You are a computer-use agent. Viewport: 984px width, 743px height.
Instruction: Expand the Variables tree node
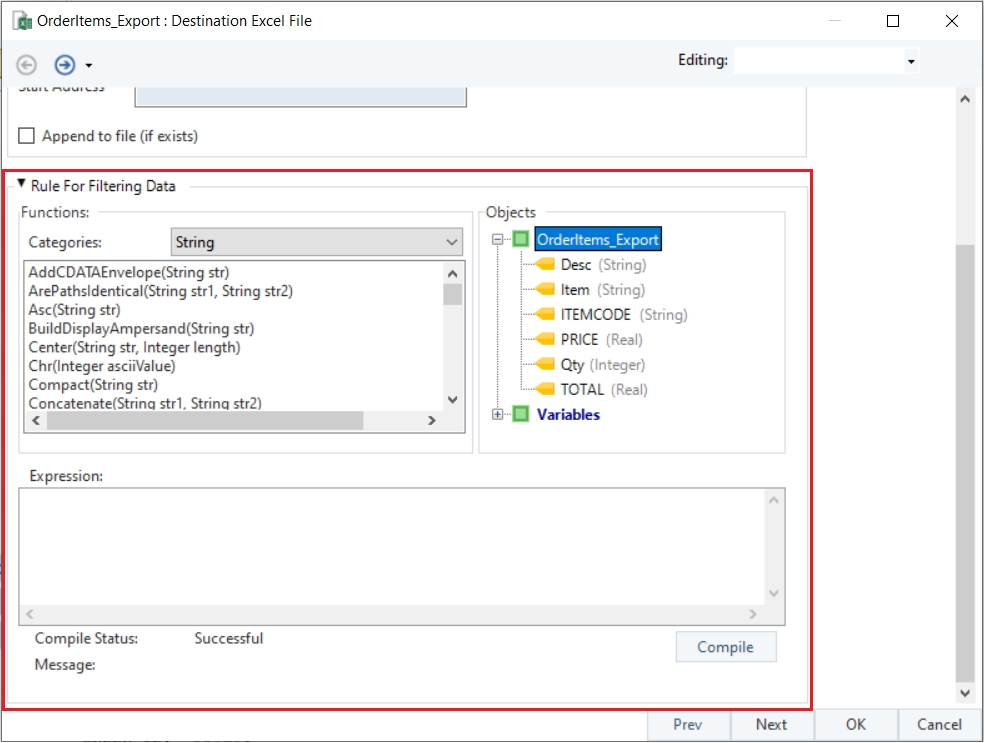[x=498, y=414]
